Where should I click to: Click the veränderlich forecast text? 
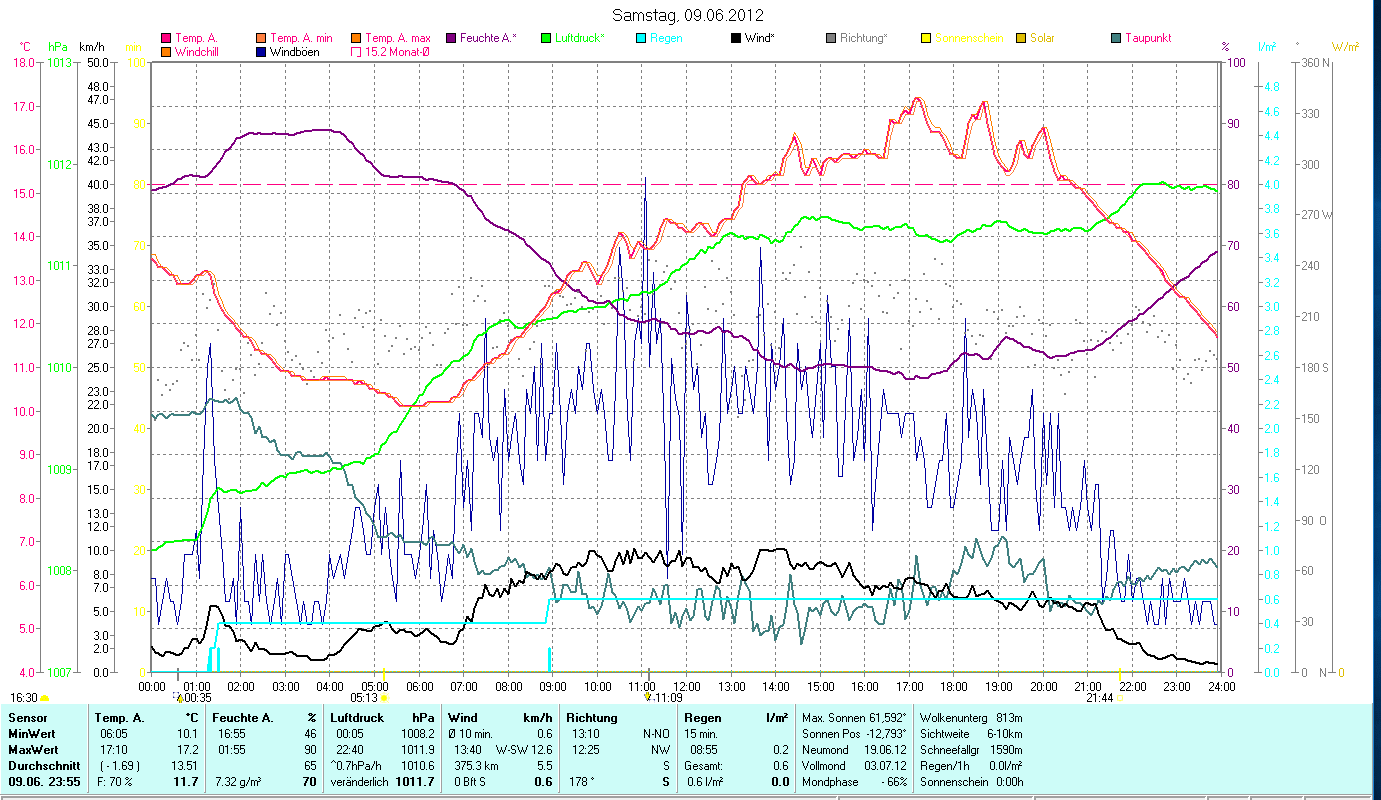[361, 782]
